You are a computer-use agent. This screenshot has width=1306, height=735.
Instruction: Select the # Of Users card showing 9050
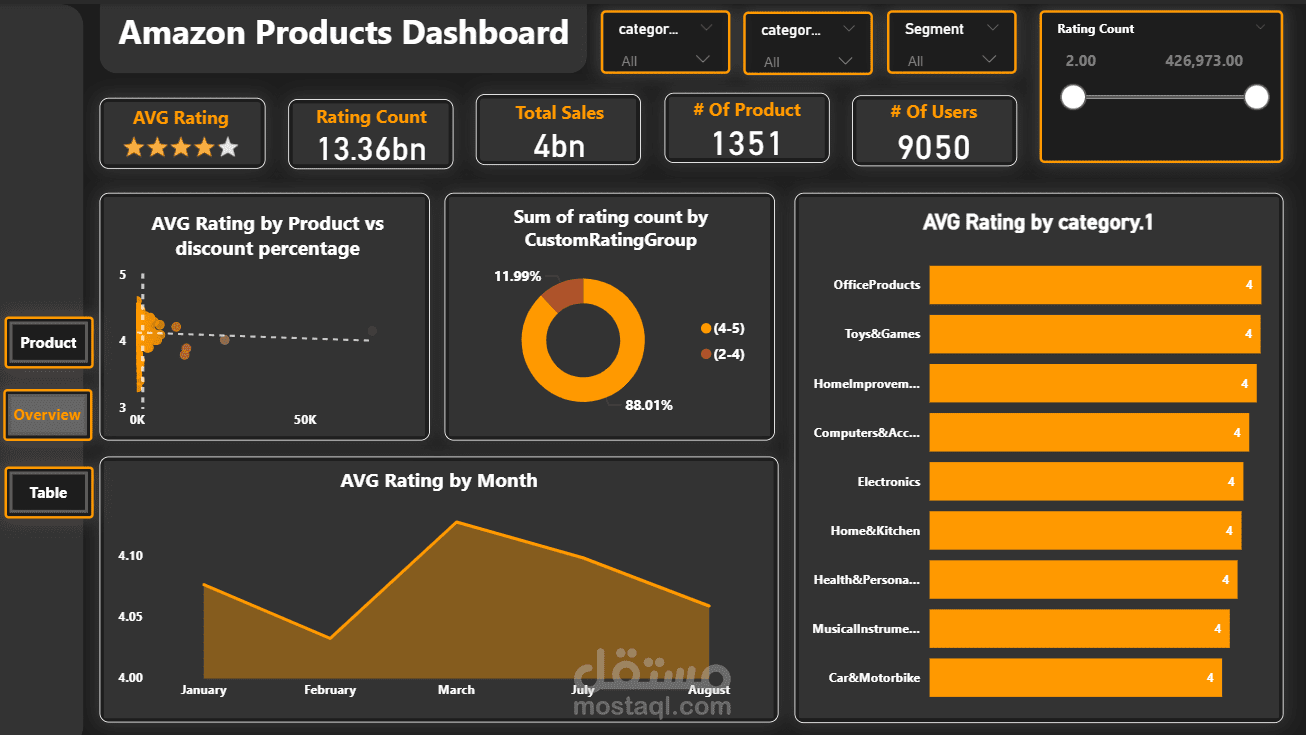pyautogui.click(x=934, y=131)
